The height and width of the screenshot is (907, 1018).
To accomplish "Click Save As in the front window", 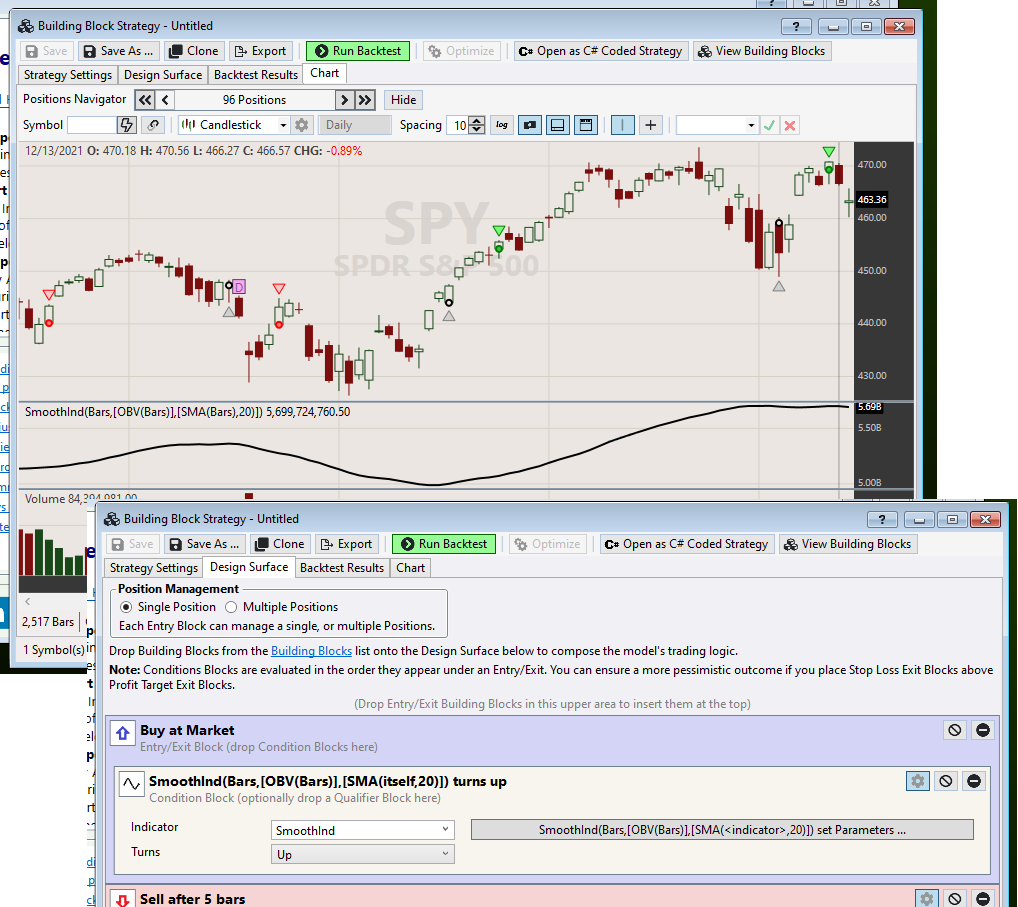I will click(x=205, y=544).
